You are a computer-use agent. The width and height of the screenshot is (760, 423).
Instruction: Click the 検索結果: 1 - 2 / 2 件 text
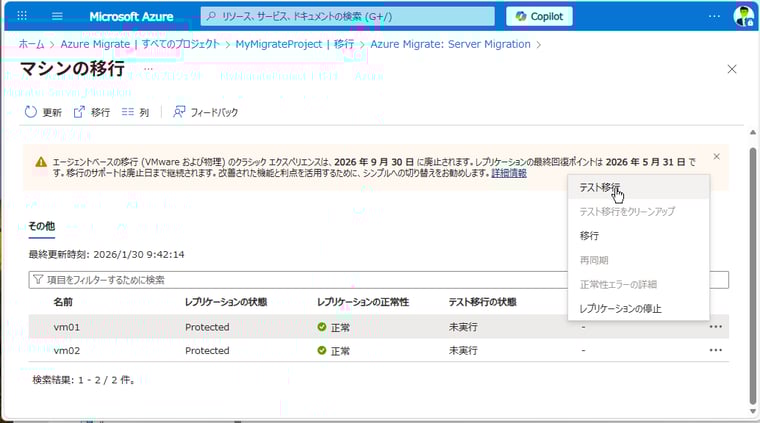point(83,380)
